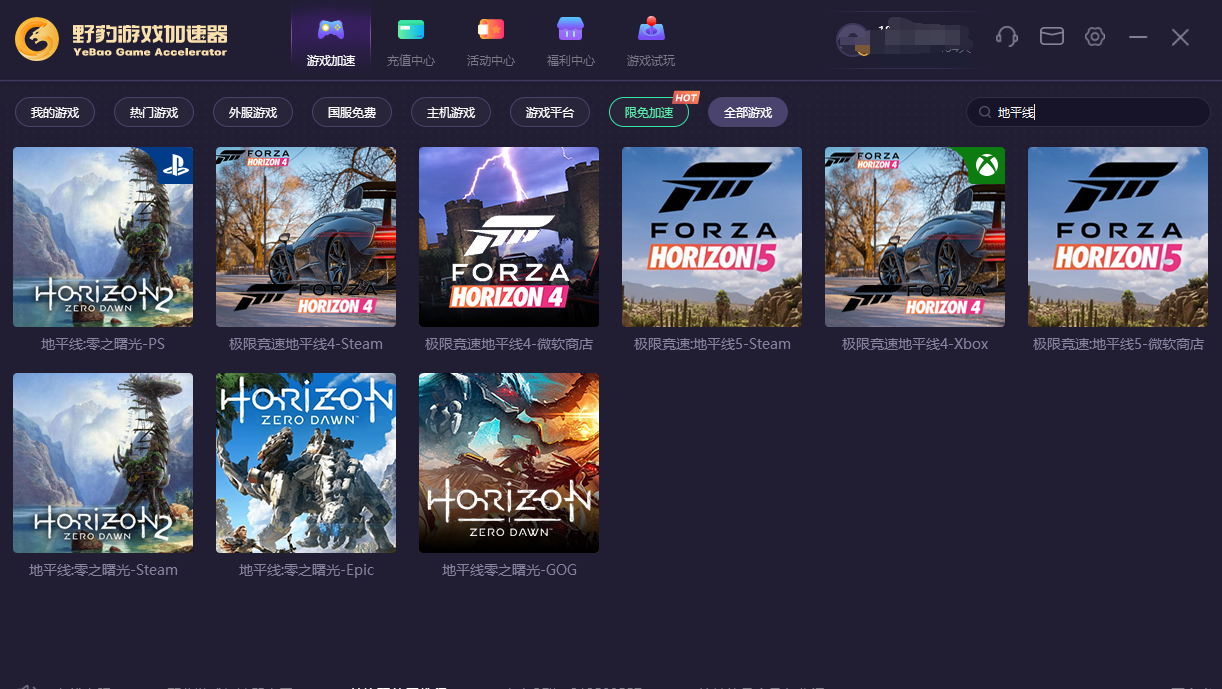Viewport: 1222px width, 689px height.
Task: Open the 游戏试玩 tab
Action: (x=651, y=41)
